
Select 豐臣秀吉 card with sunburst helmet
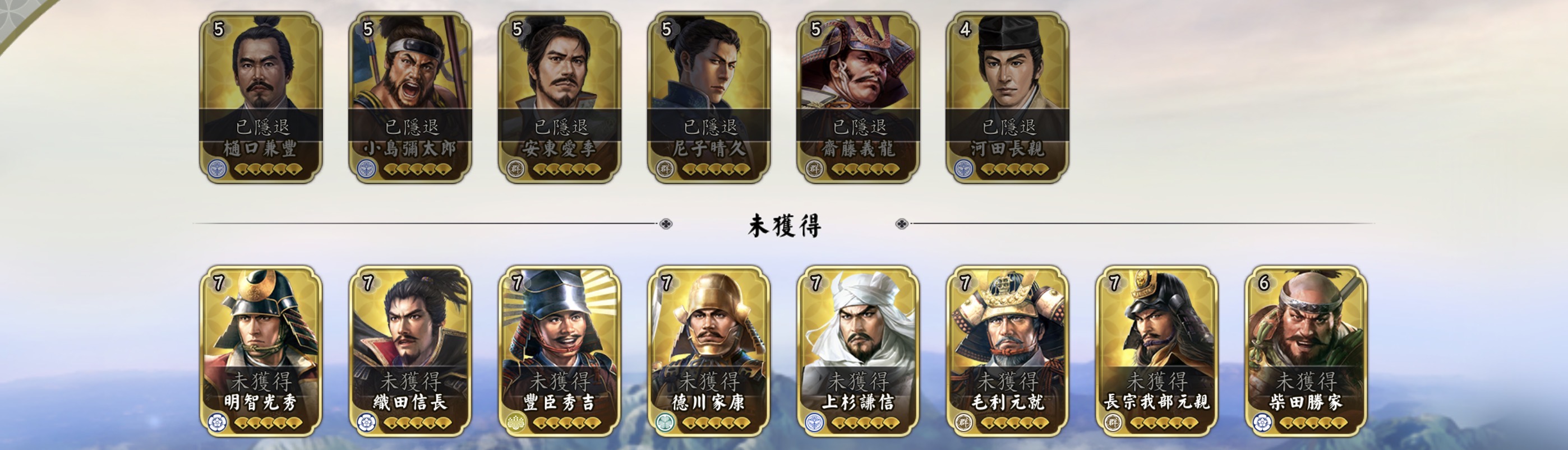[x=559, y=351]
